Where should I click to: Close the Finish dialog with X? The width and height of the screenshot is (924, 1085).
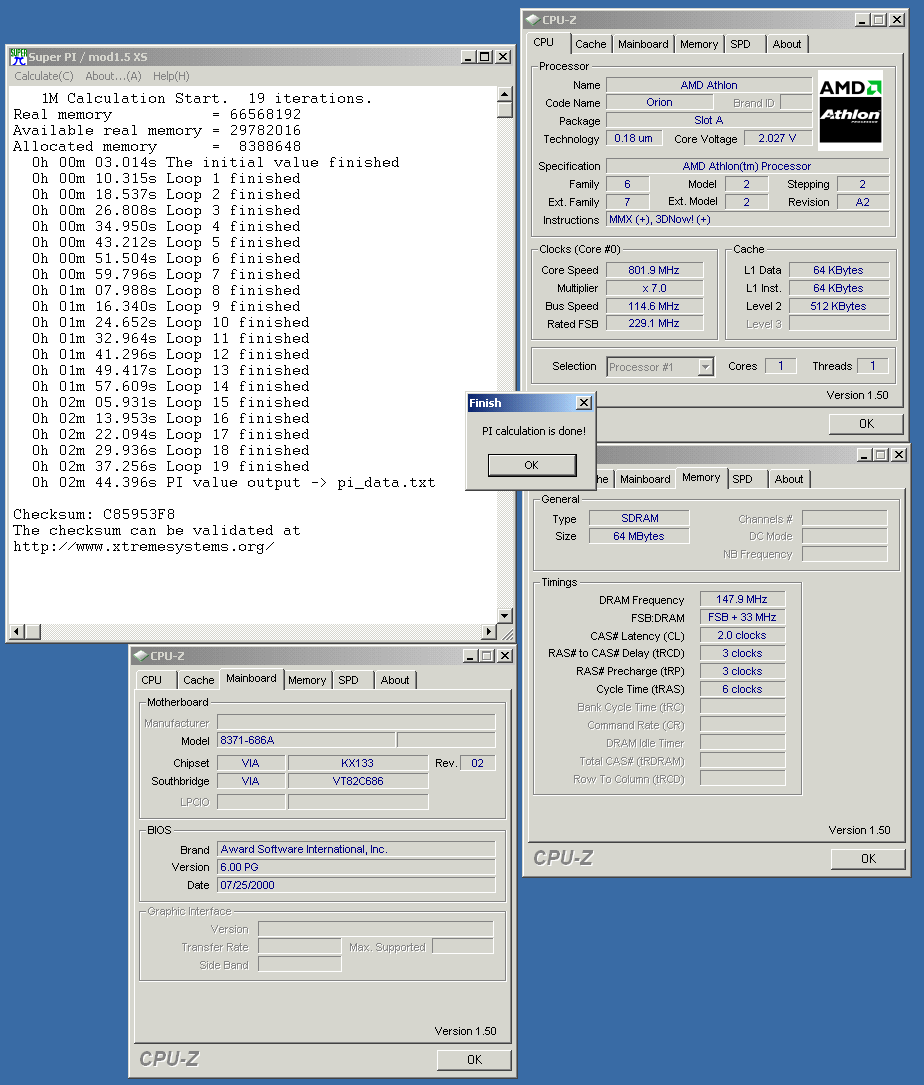tap(583, 402)
